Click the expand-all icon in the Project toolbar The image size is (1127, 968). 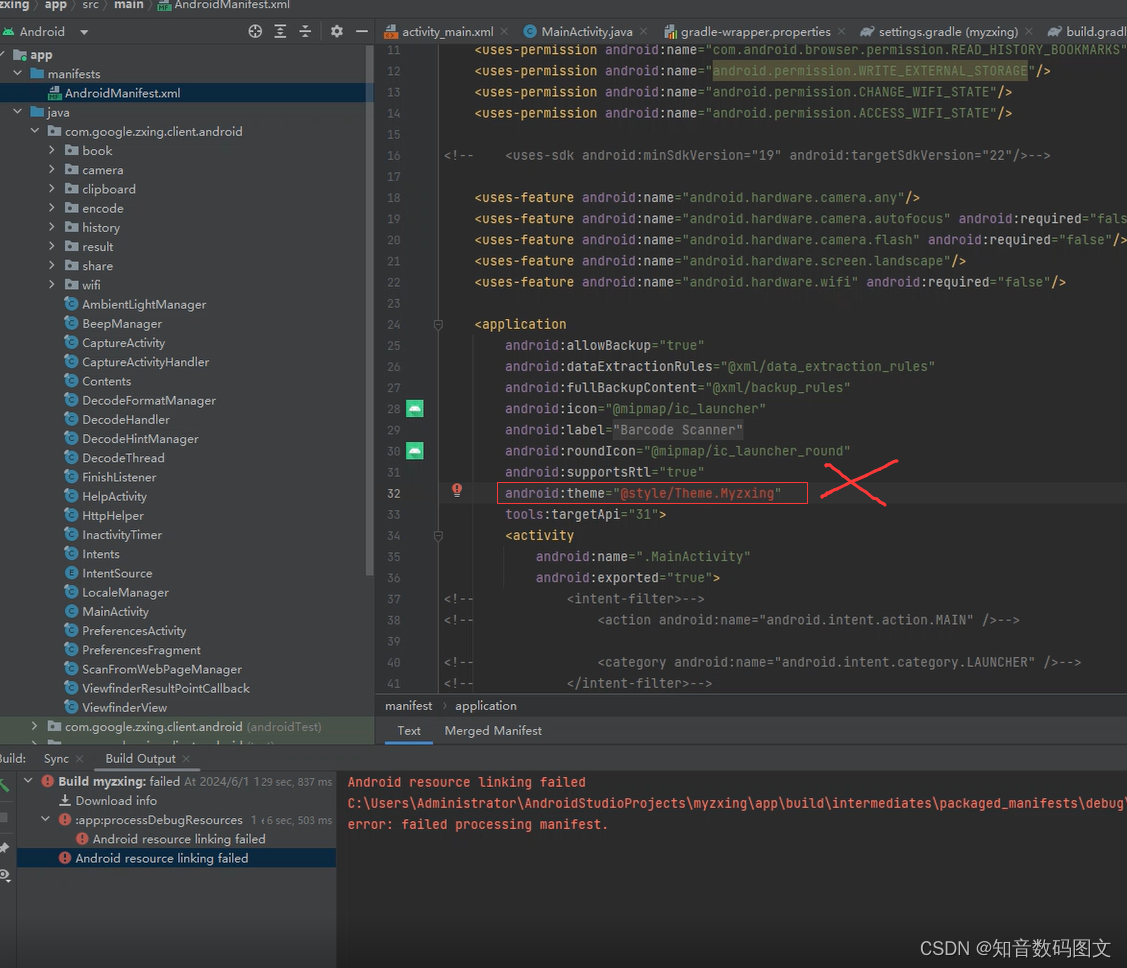tap(280, 31)
